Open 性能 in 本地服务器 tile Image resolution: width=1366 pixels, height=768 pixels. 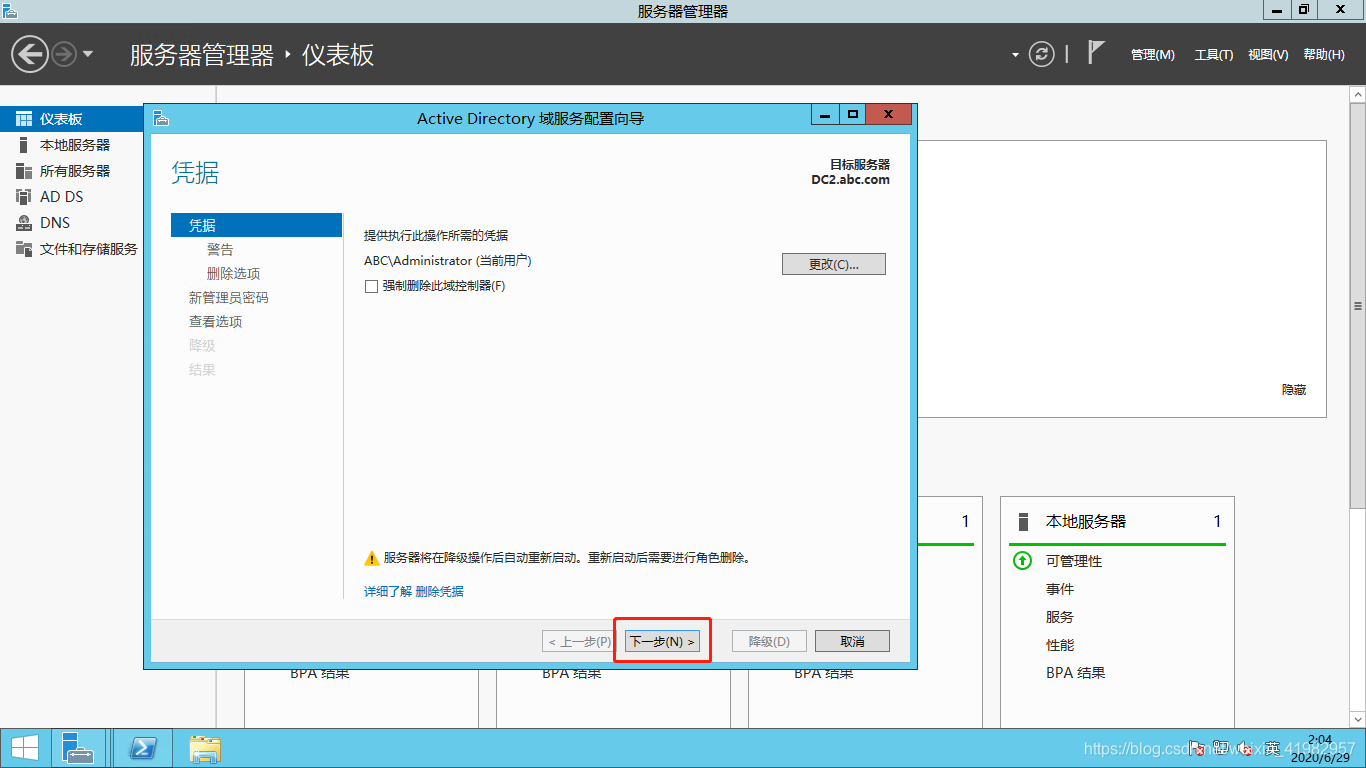(x=1060, y=645)
